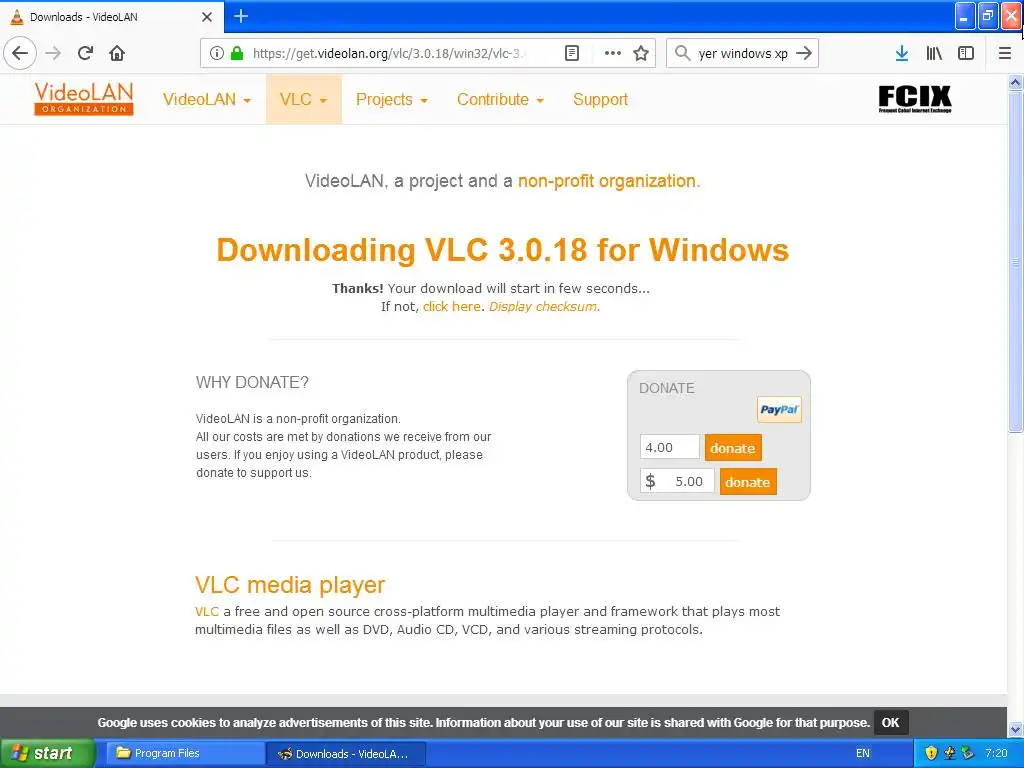Click the 'Downloading VLC 3.0.18 for Windows' heading
Image resolution: width=1024 pixels, height=768 pixels.
pyautogui.click(x=503, y=249)
